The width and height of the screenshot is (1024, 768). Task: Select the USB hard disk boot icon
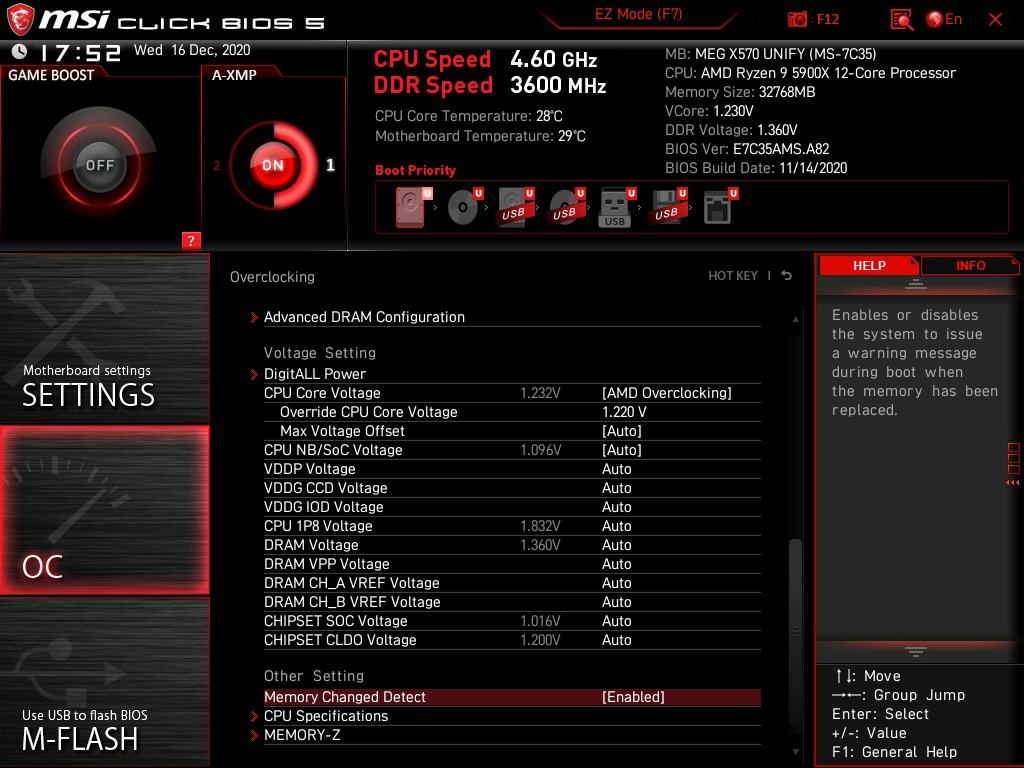click(x=515, y=207)
